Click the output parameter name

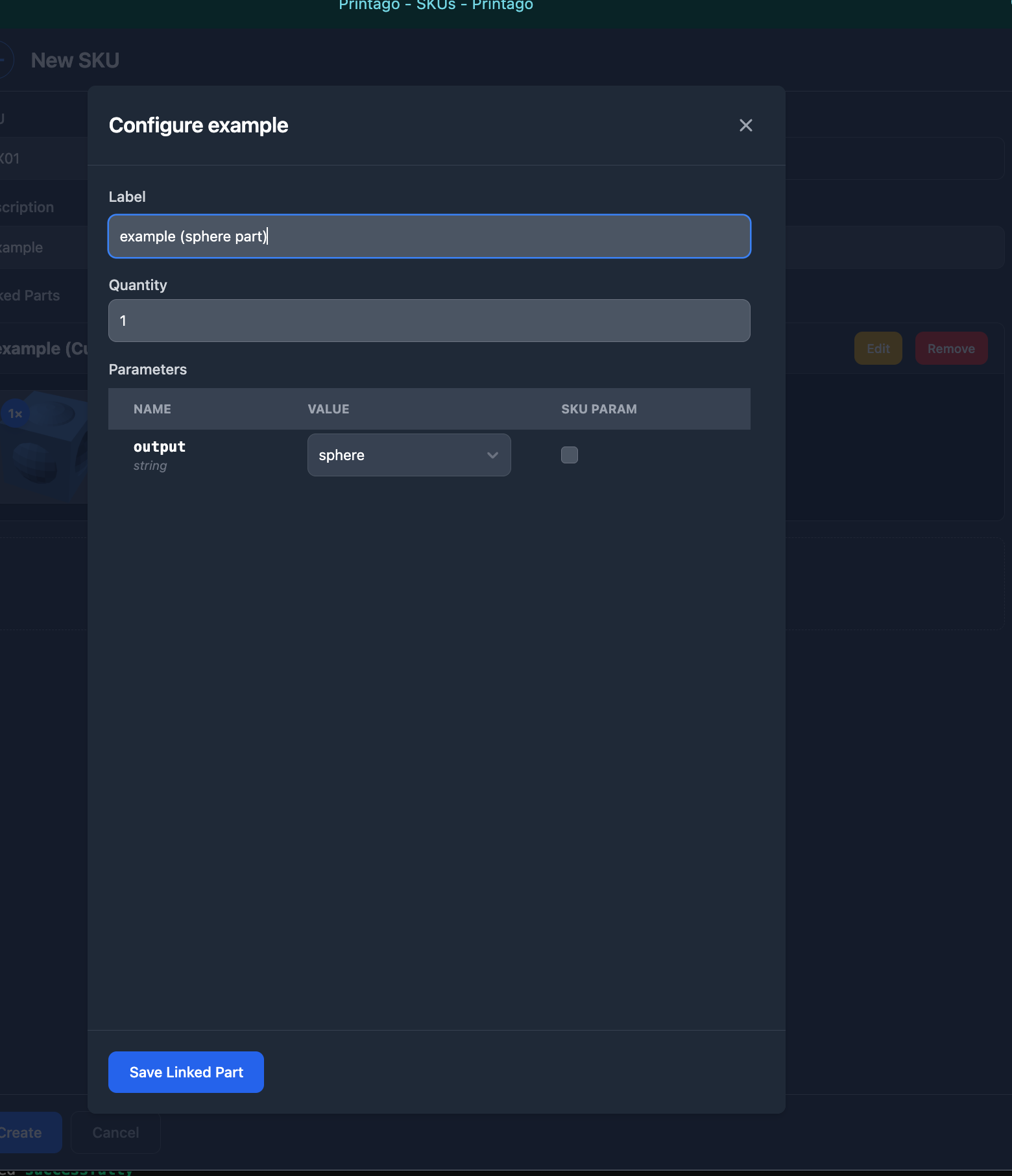(160, 447)
